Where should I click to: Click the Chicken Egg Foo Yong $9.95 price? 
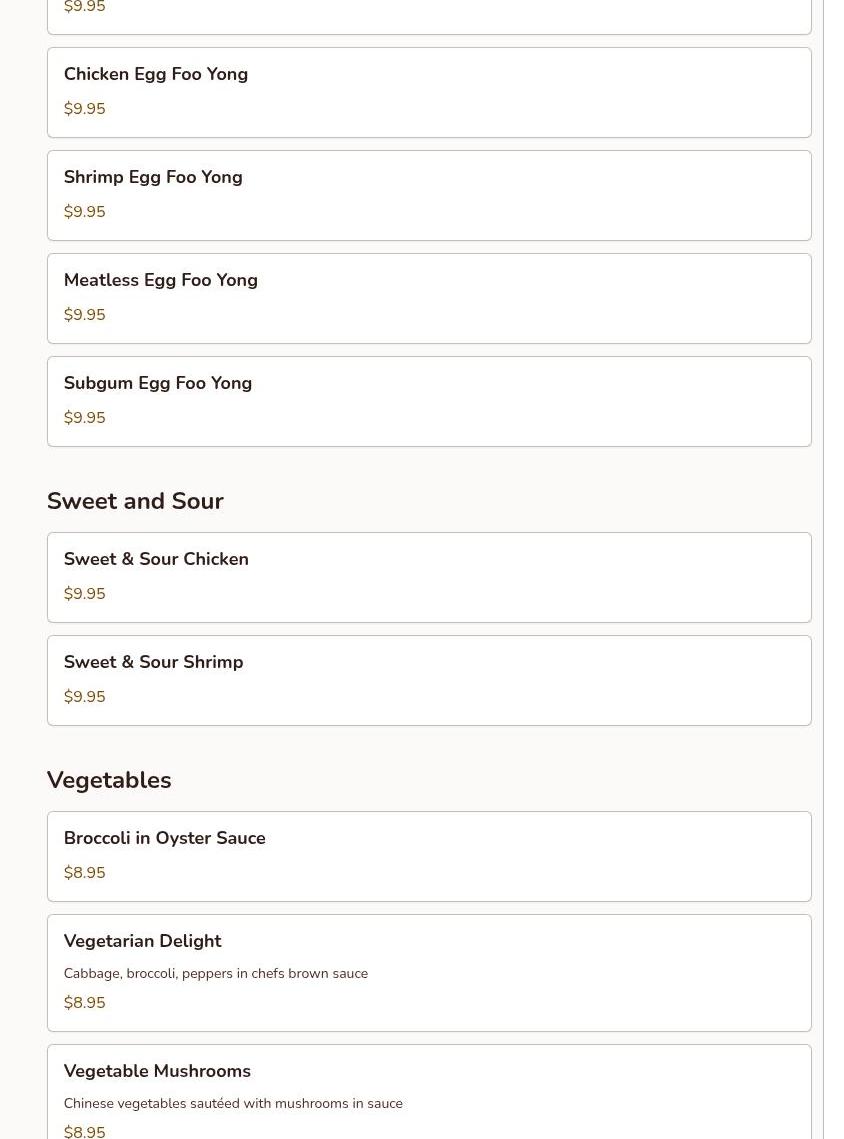pyautogui.click(x=84, y=109)
